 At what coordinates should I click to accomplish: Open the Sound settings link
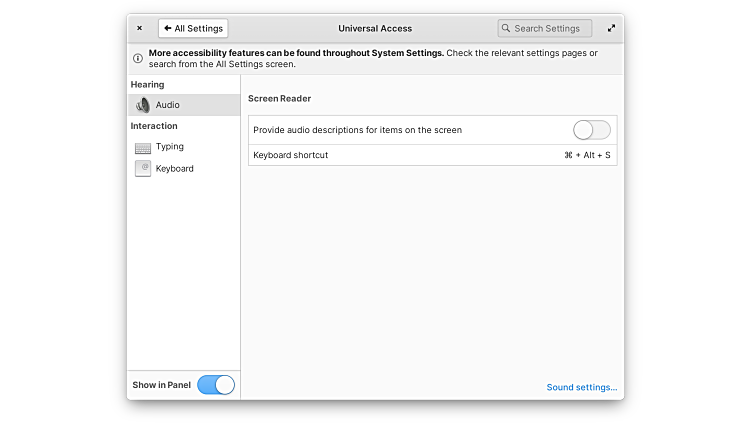point(581,387)
